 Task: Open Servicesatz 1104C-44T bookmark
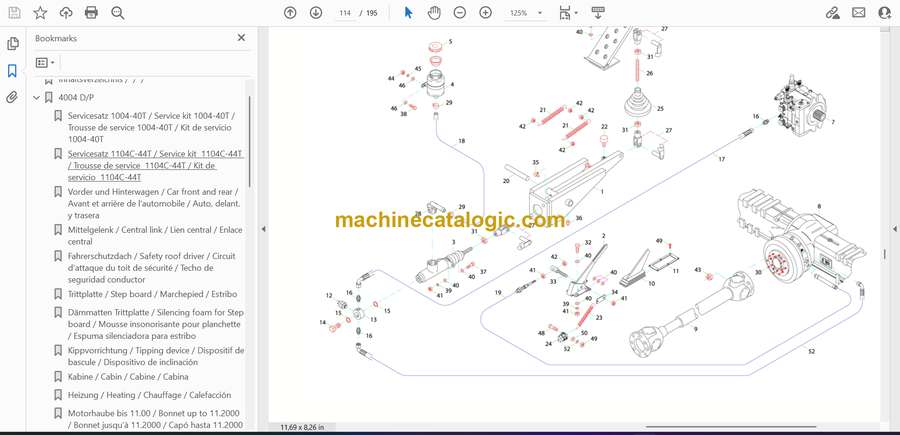[x=156, y=165]
